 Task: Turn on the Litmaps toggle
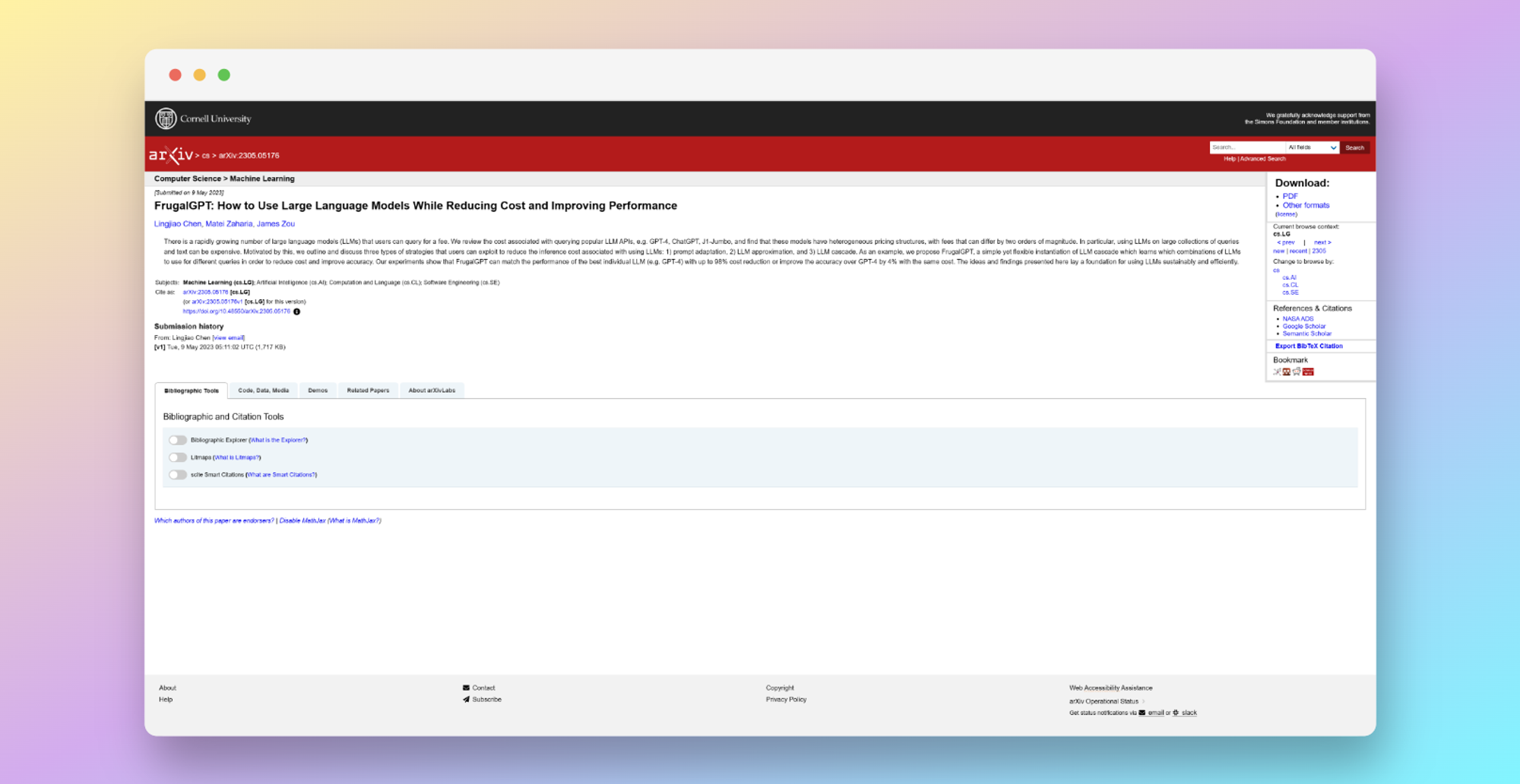click(x=178, y=457)
